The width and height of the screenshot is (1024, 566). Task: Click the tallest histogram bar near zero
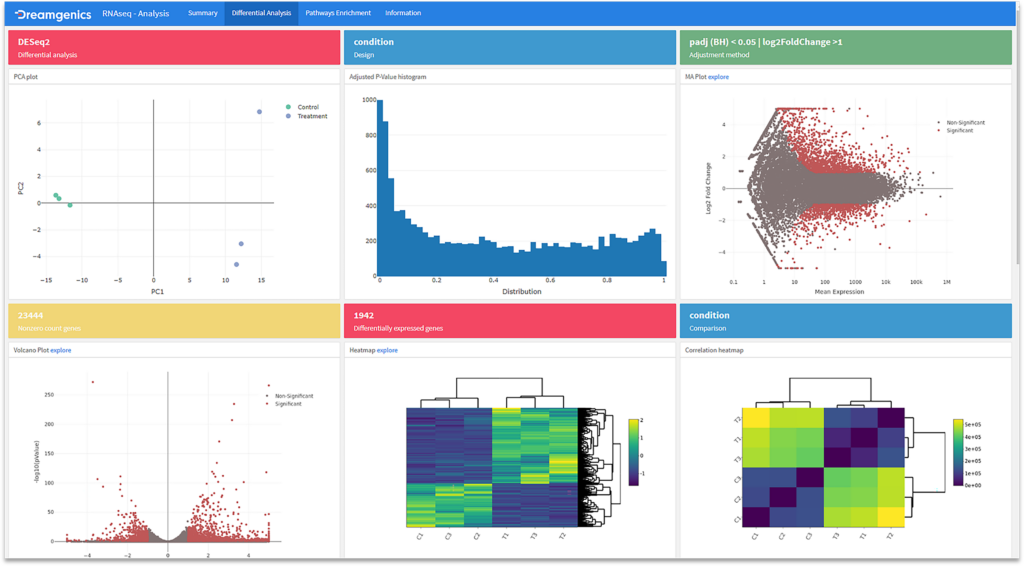coord(380,188)
